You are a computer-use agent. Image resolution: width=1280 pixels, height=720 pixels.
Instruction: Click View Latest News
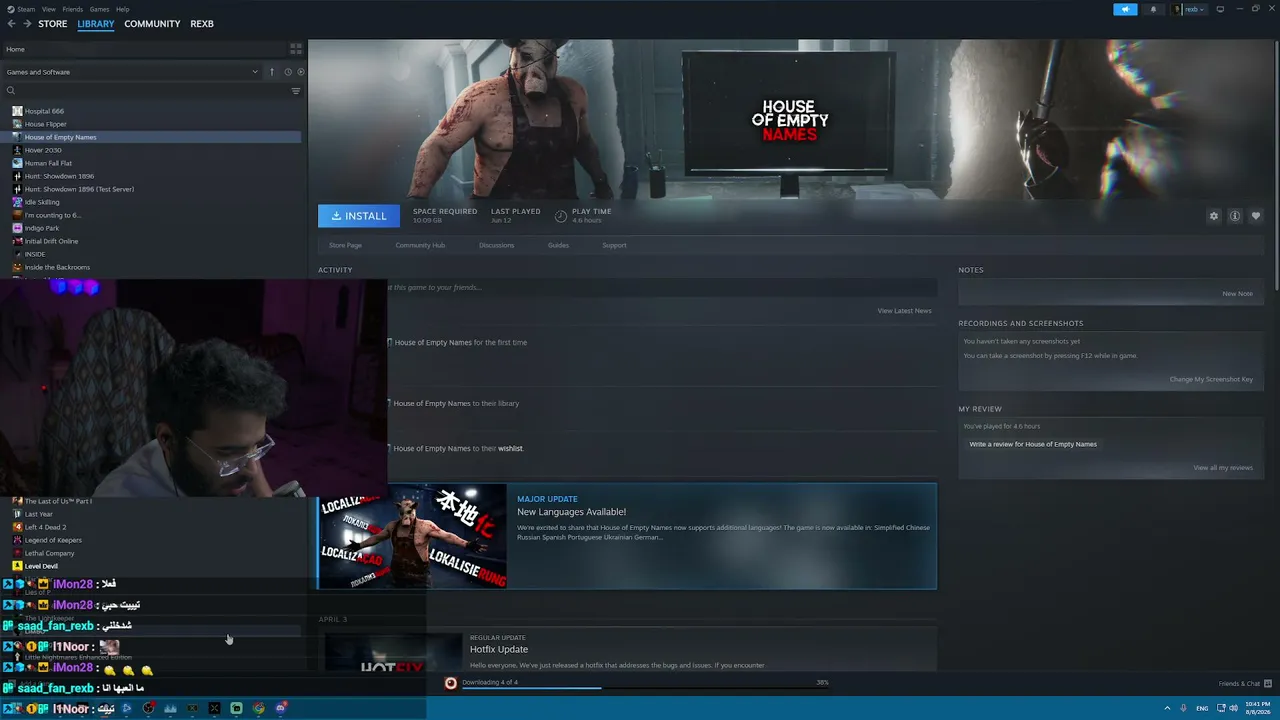(904, 311)
